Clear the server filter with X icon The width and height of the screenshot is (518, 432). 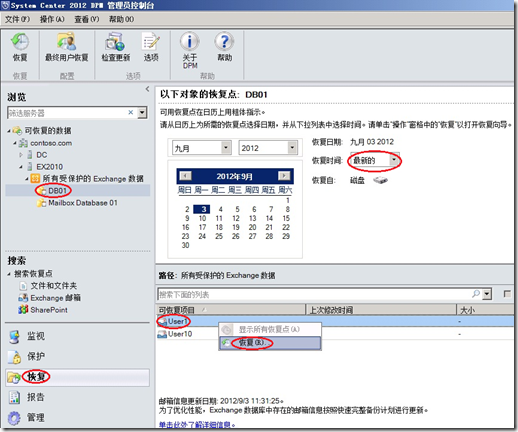[x=131, y=112]
